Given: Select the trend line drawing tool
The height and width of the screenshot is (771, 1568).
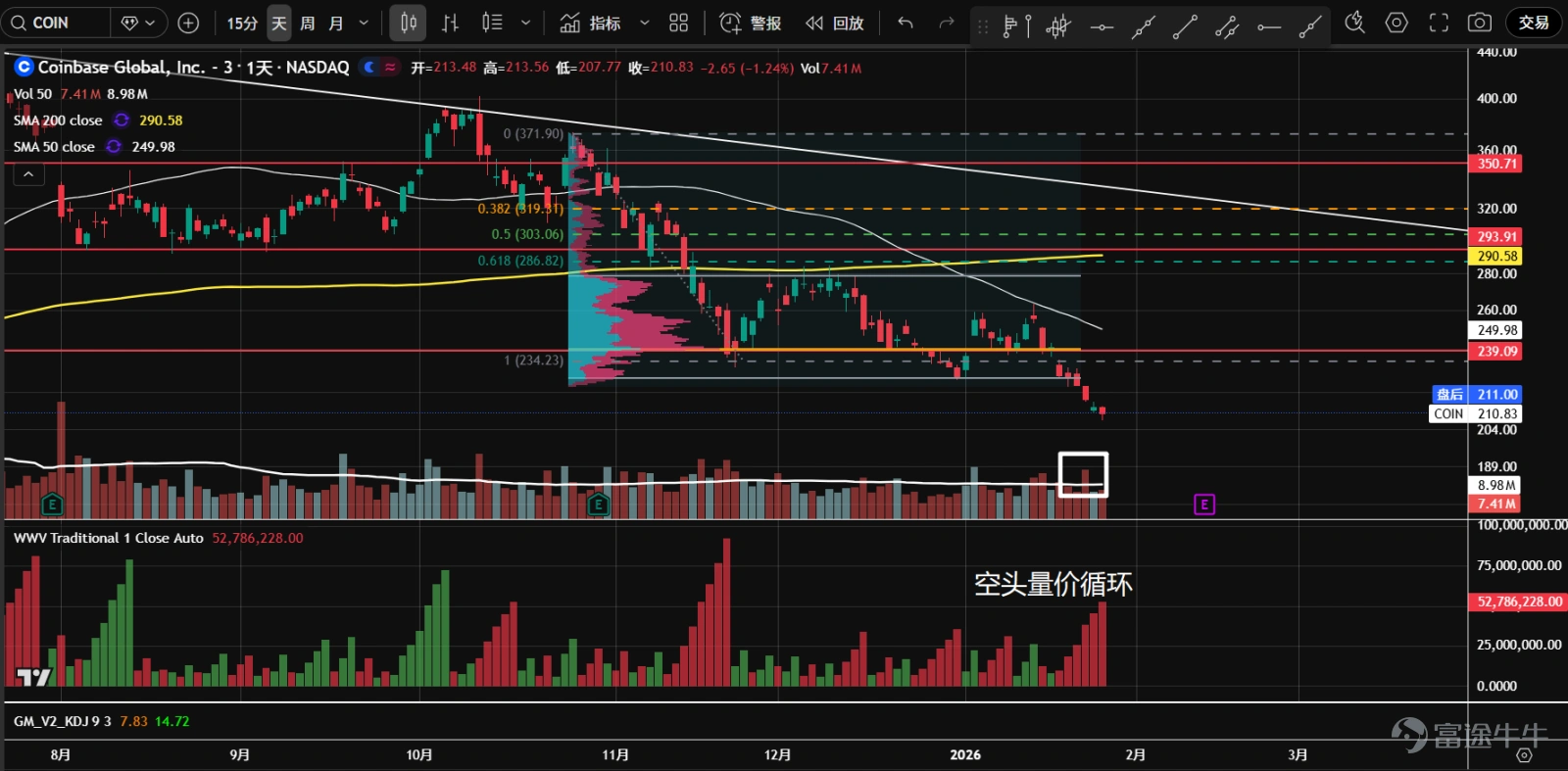Looking at the screenshot, I should [1185, 26].
